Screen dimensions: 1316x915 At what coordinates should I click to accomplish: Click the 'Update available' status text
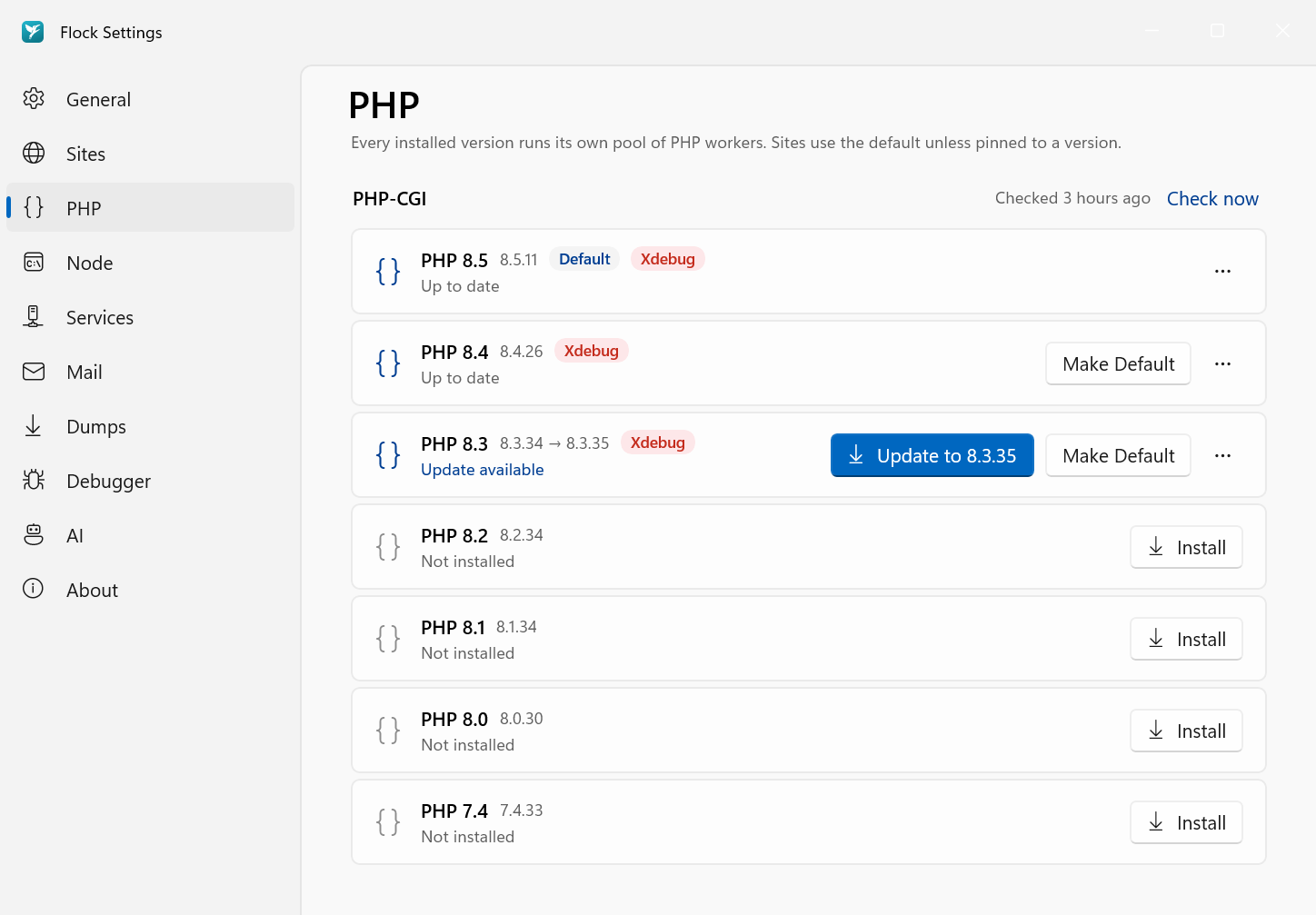[x=482, y=470]
